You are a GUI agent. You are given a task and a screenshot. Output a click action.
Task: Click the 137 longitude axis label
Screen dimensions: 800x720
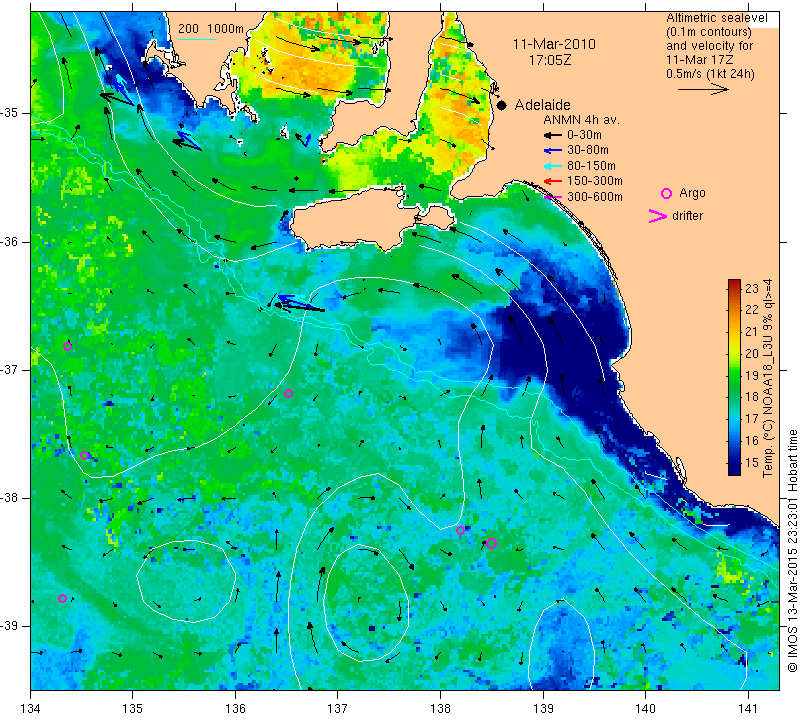coord(337,709)
